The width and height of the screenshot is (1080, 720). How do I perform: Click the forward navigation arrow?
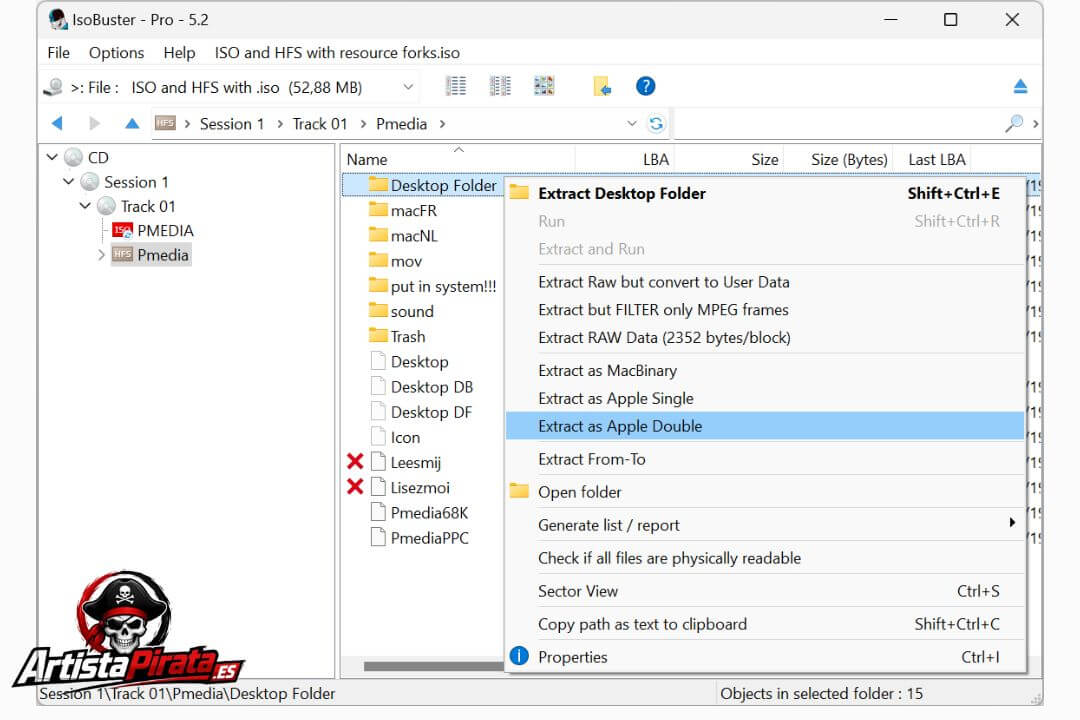coord(95,123)
